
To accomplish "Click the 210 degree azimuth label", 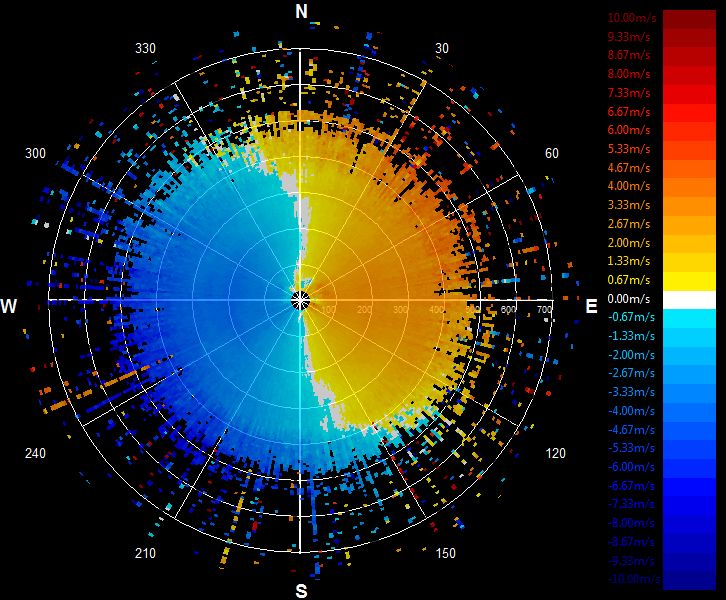I will (x=145, y=553).
